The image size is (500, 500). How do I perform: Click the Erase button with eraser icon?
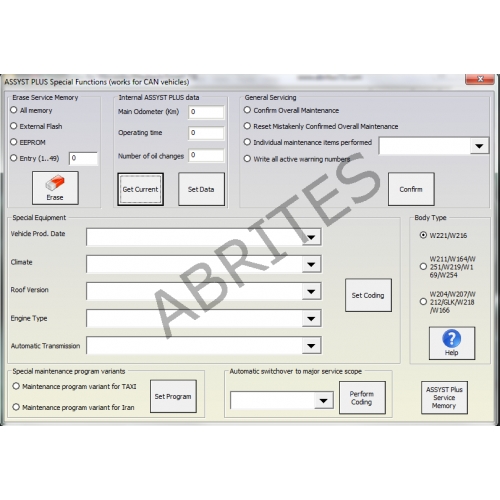tap(55, 188)
